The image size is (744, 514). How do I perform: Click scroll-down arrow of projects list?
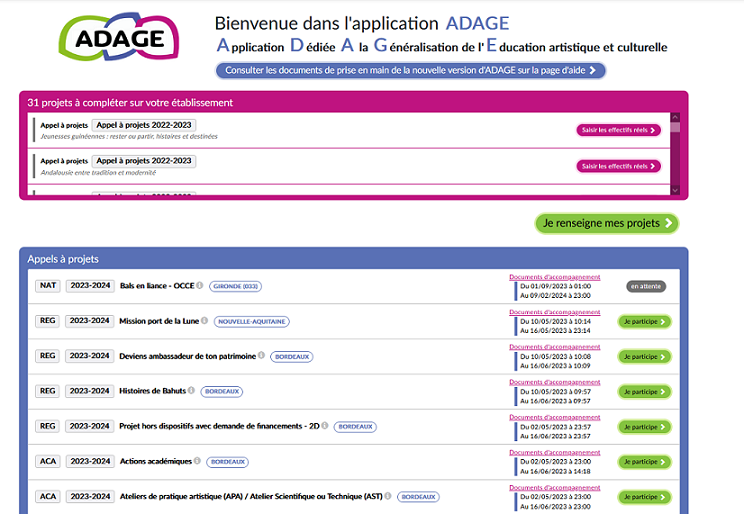coord(675,190)
